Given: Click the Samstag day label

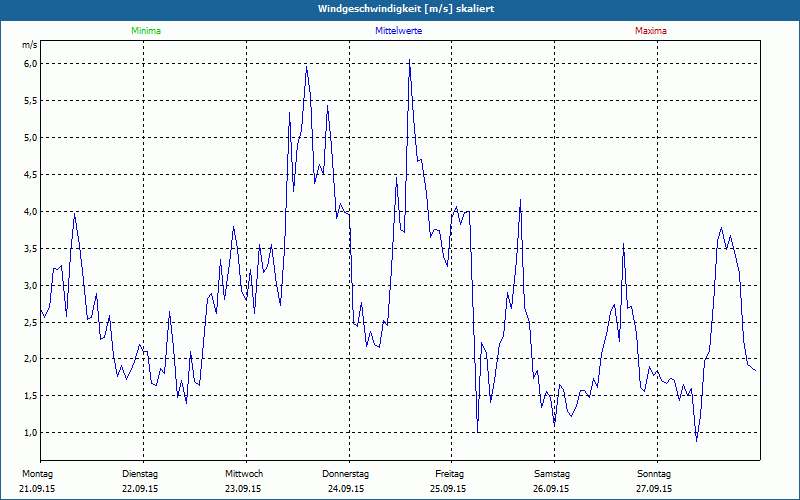Looking at the screenshot, I should coord(552,474).
